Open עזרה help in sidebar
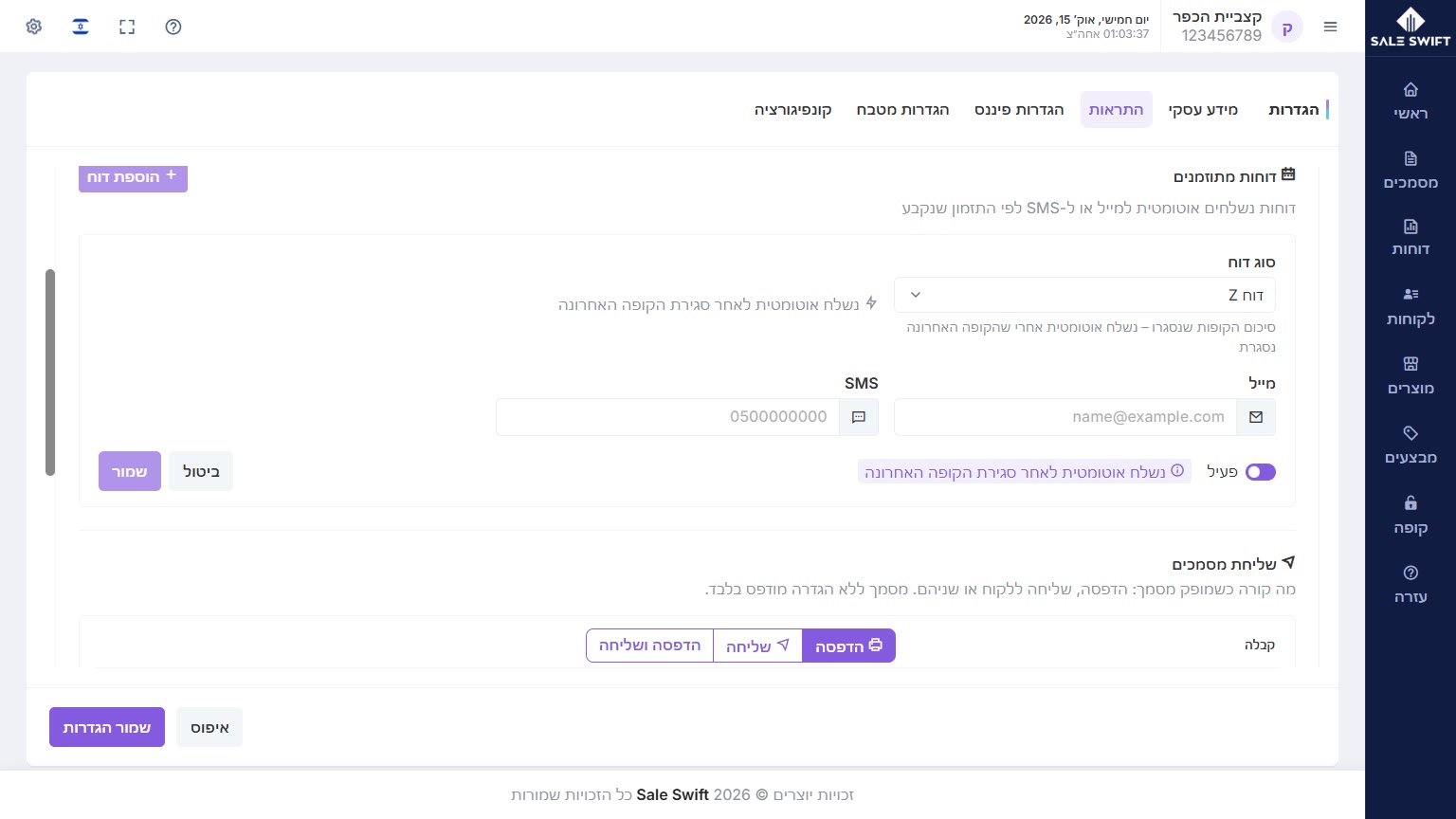The image size is (1456, 819). coord(1410,584)
